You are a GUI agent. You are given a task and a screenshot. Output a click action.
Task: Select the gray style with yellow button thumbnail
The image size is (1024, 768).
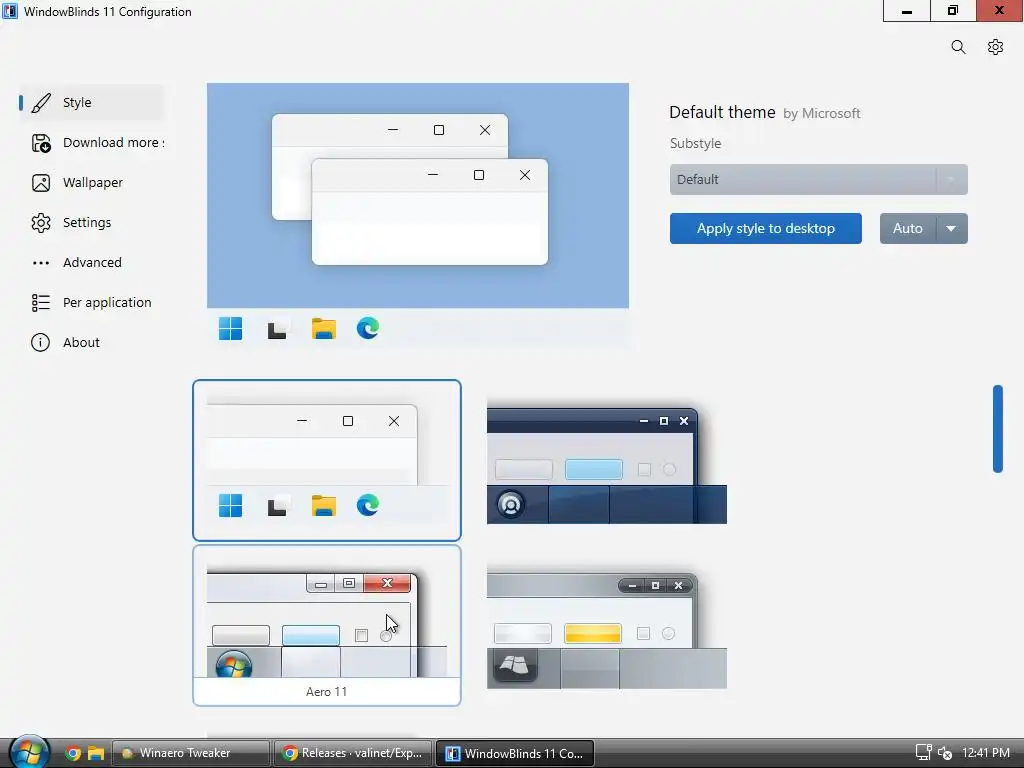[x=607, y=626]
